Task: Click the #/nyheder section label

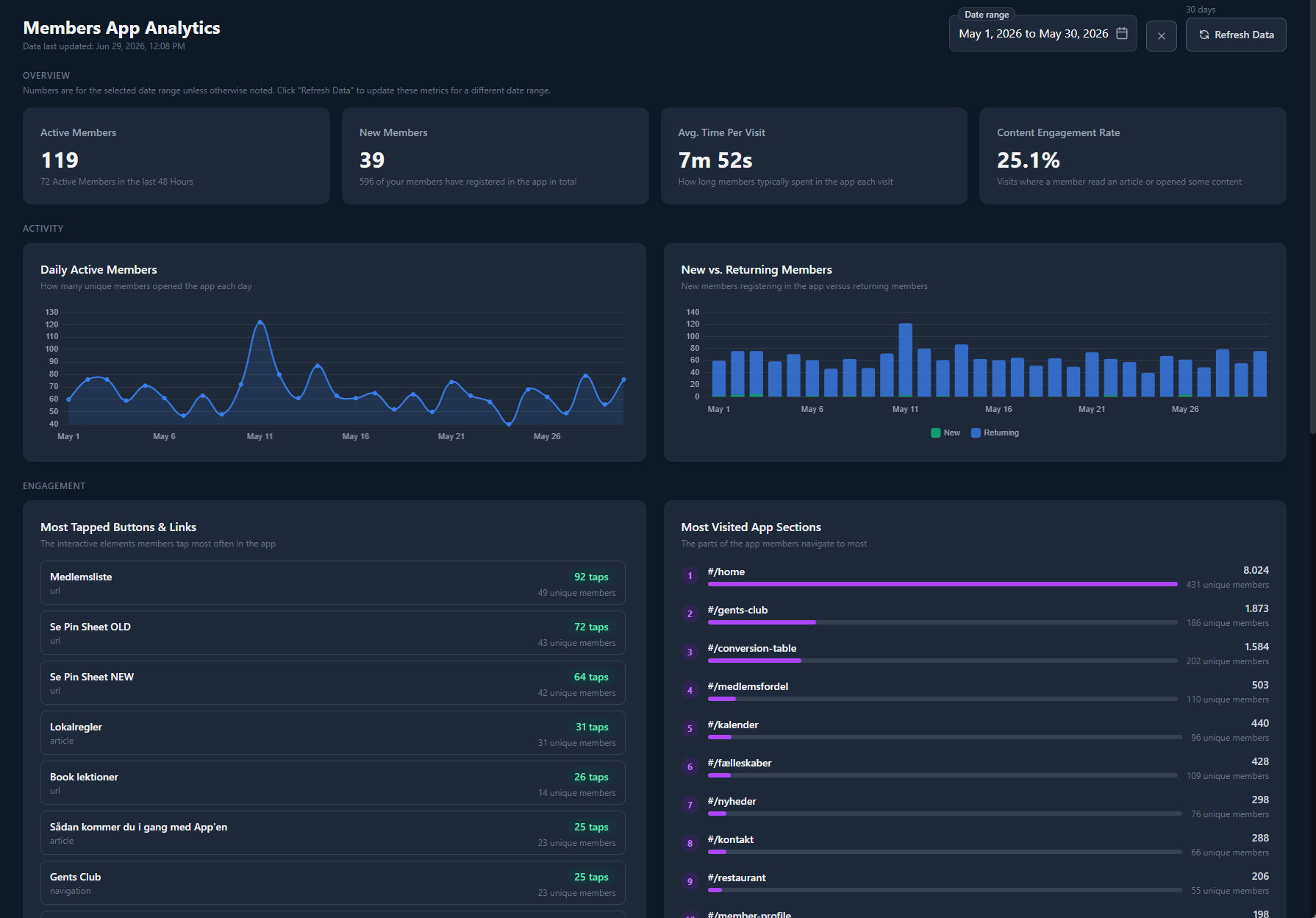Action: pos(732,801)
